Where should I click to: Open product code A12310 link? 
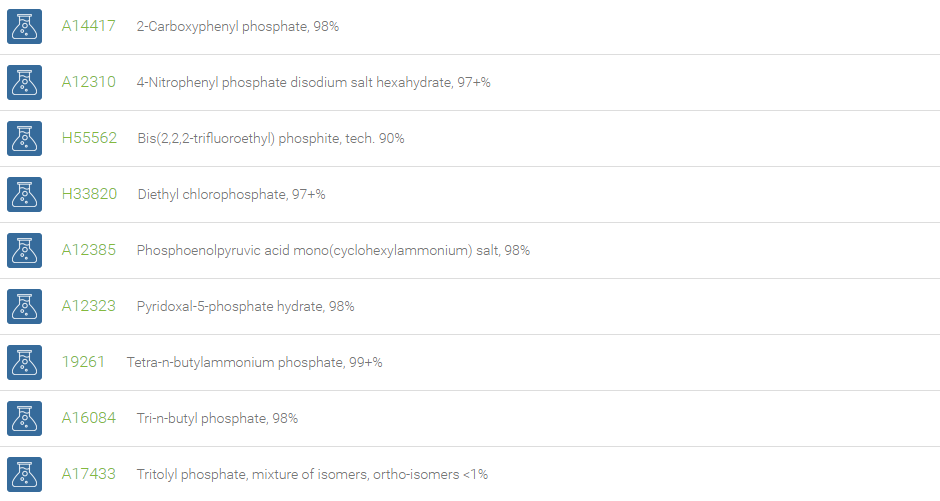[89, 82]
